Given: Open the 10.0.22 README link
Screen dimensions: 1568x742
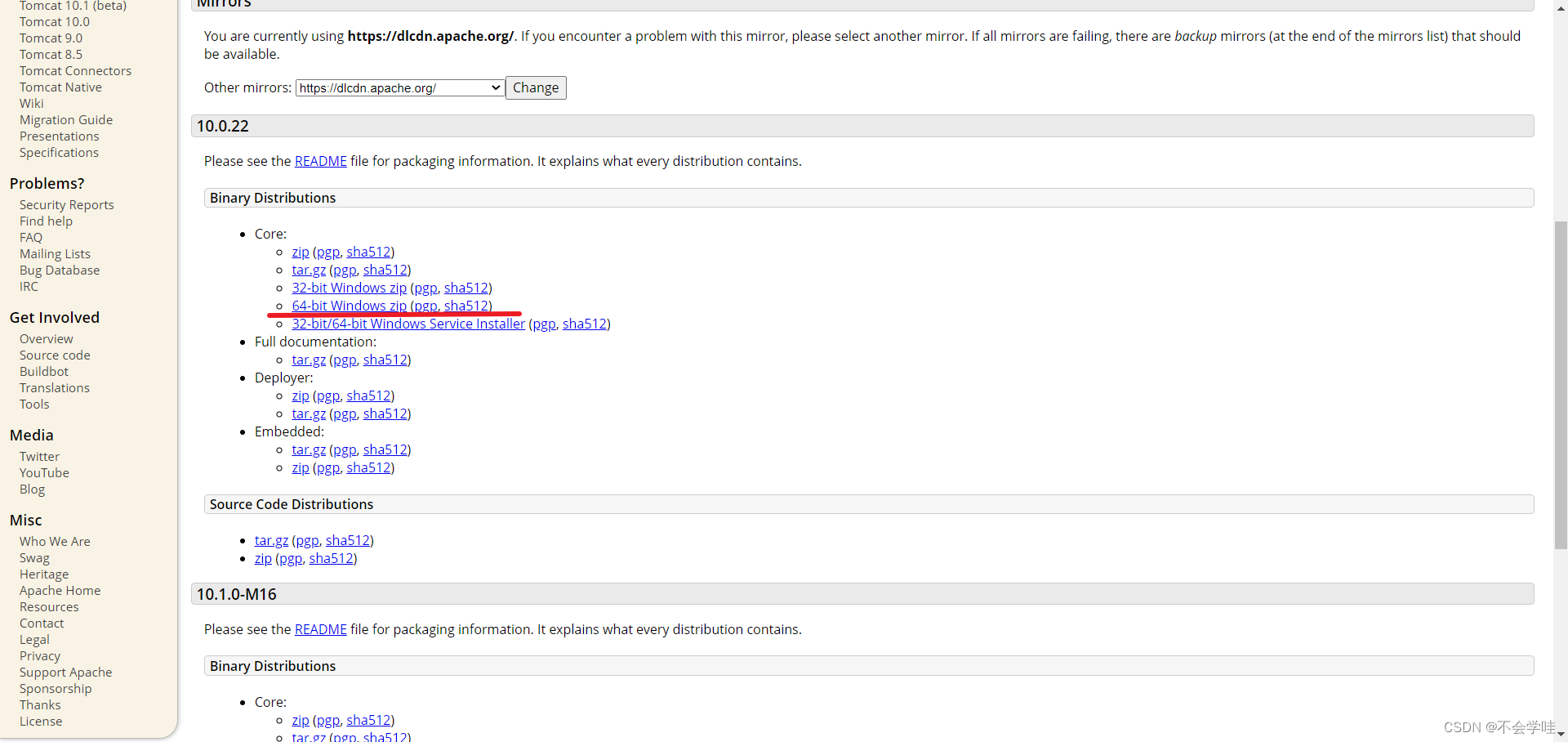Looking at the screenshot, I should tap(320, 161).
